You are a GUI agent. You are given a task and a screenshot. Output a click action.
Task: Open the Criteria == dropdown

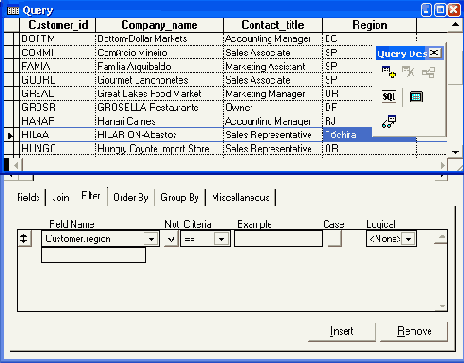[221, 239]
